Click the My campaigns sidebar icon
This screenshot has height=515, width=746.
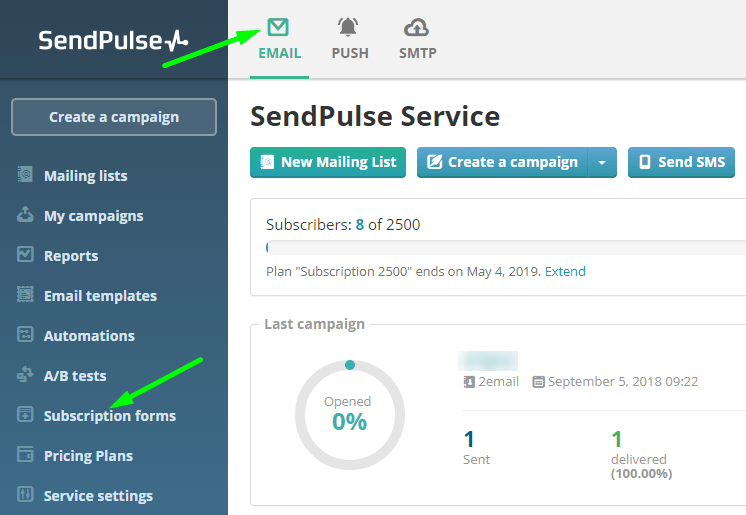point(26,215)
